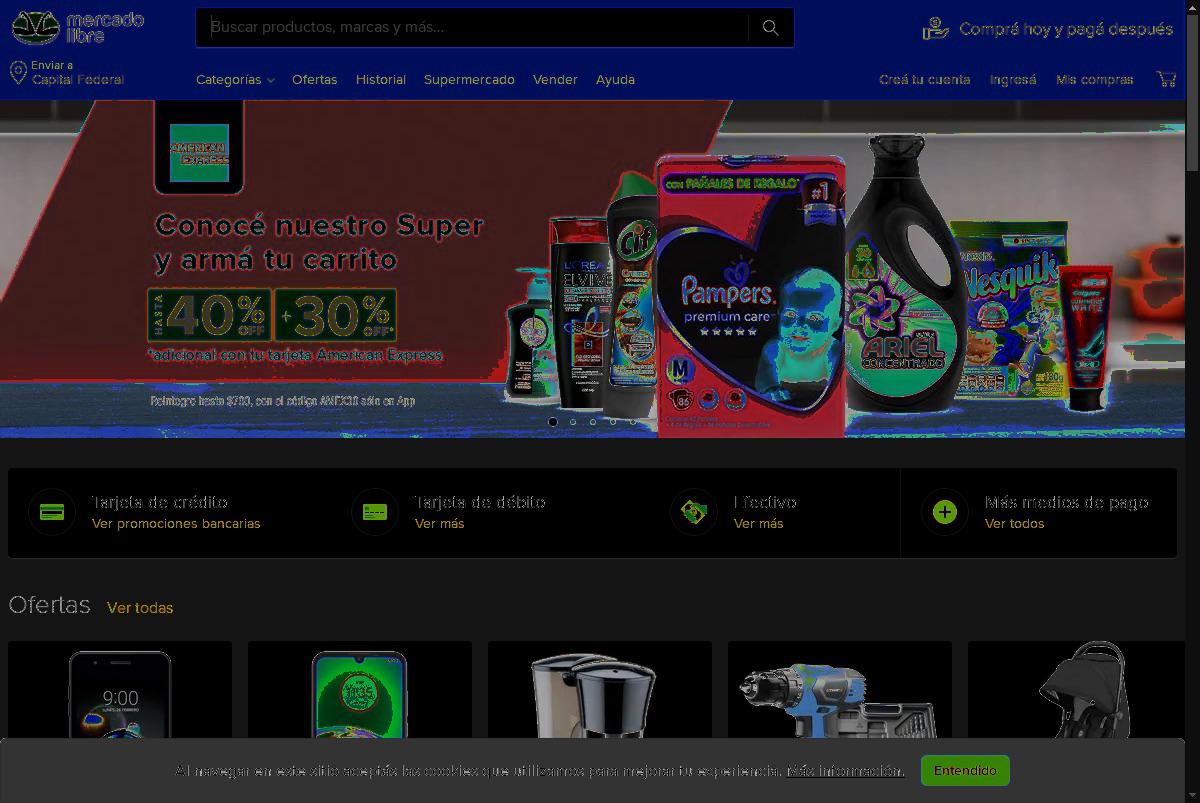Image resolution: width=1200 pixels, height=803 pixels.
Task: Open the Vender menu item
Action: click(x=555, y=79)
